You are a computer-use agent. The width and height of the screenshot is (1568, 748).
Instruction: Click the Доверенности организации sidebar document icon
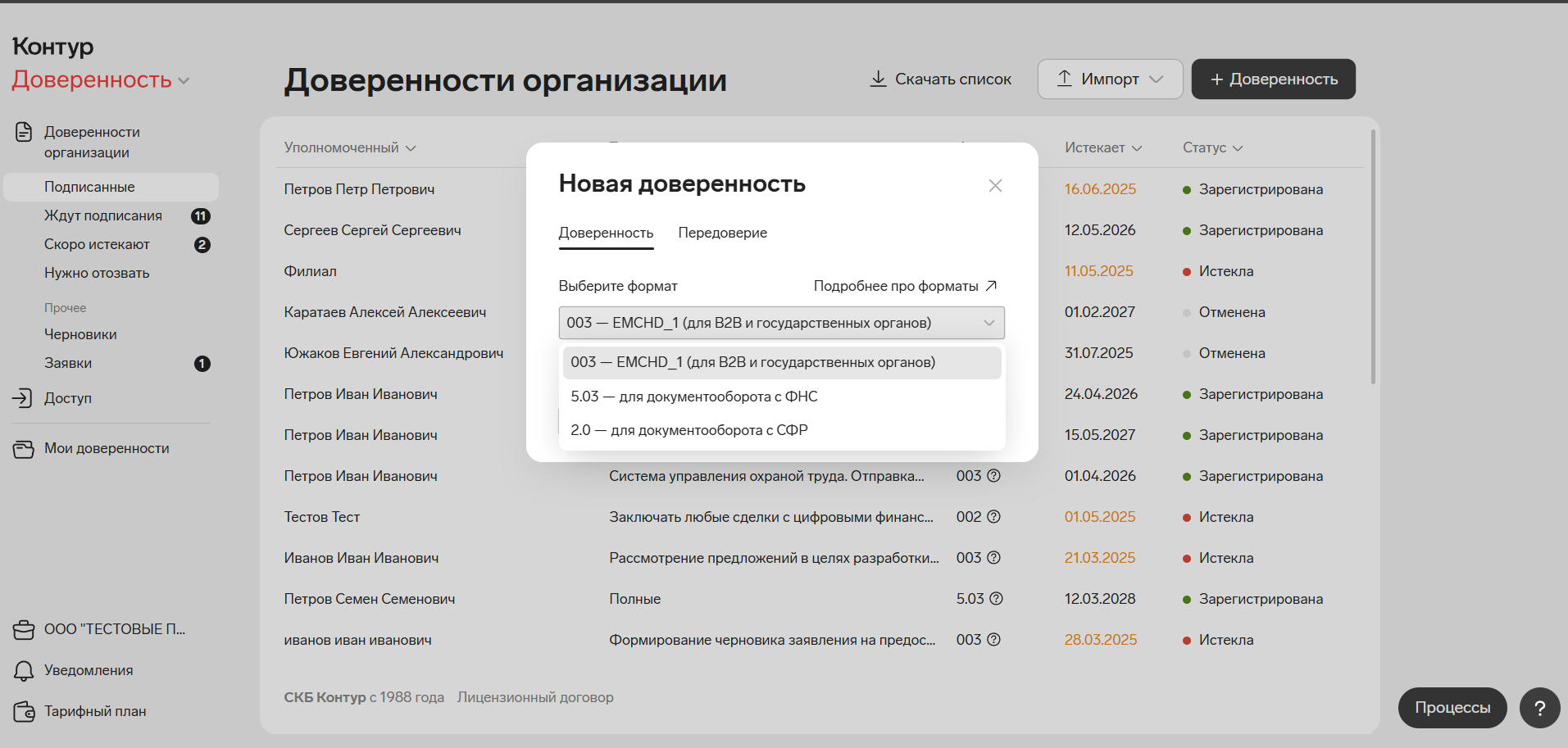point(24,132)
